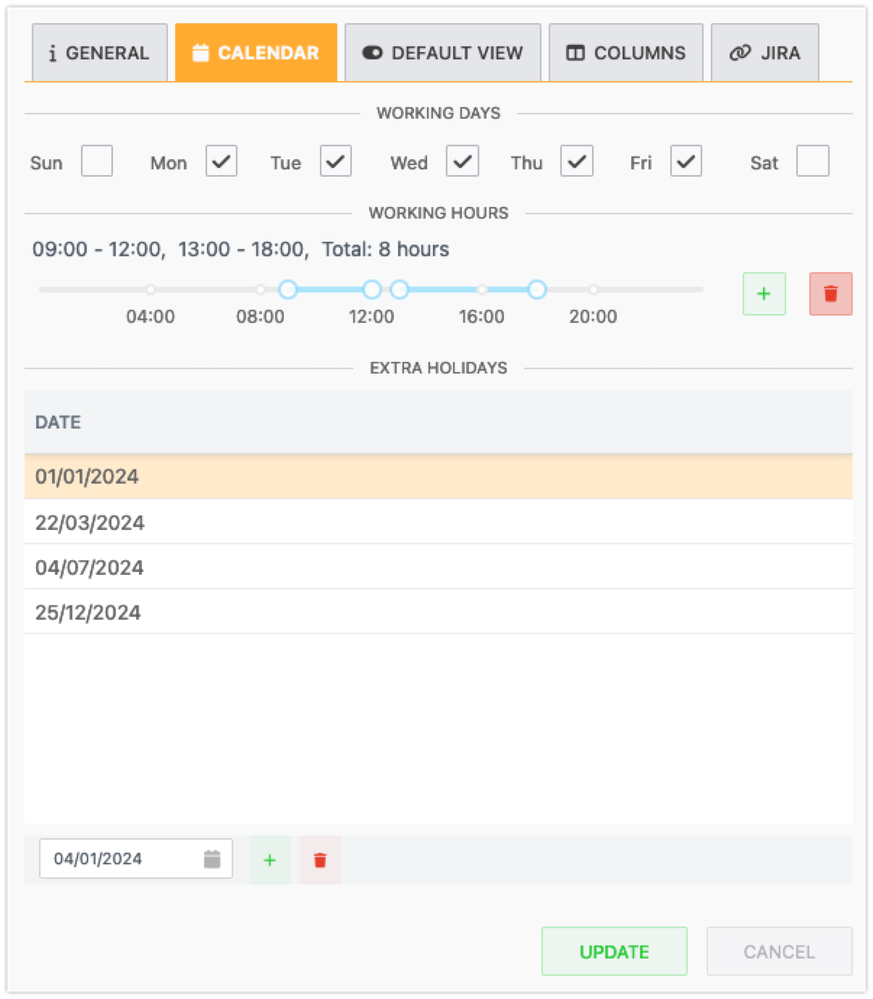Click the Cancel button
The height and width of the screenshot is (999, 873).
click(779, 951)
